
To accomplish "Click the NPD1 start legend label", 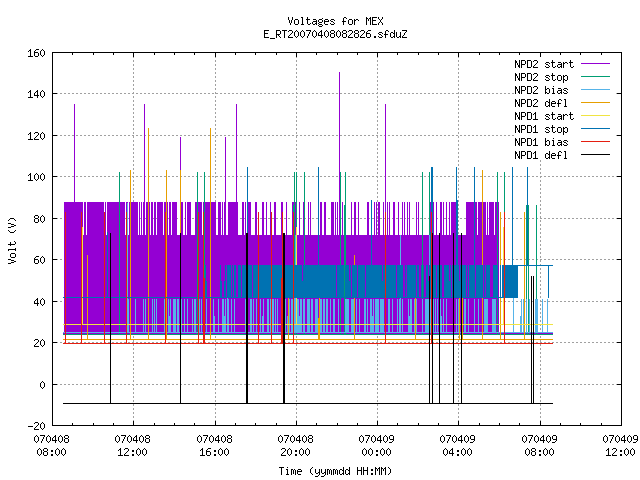I will click(x=544, y=116).
